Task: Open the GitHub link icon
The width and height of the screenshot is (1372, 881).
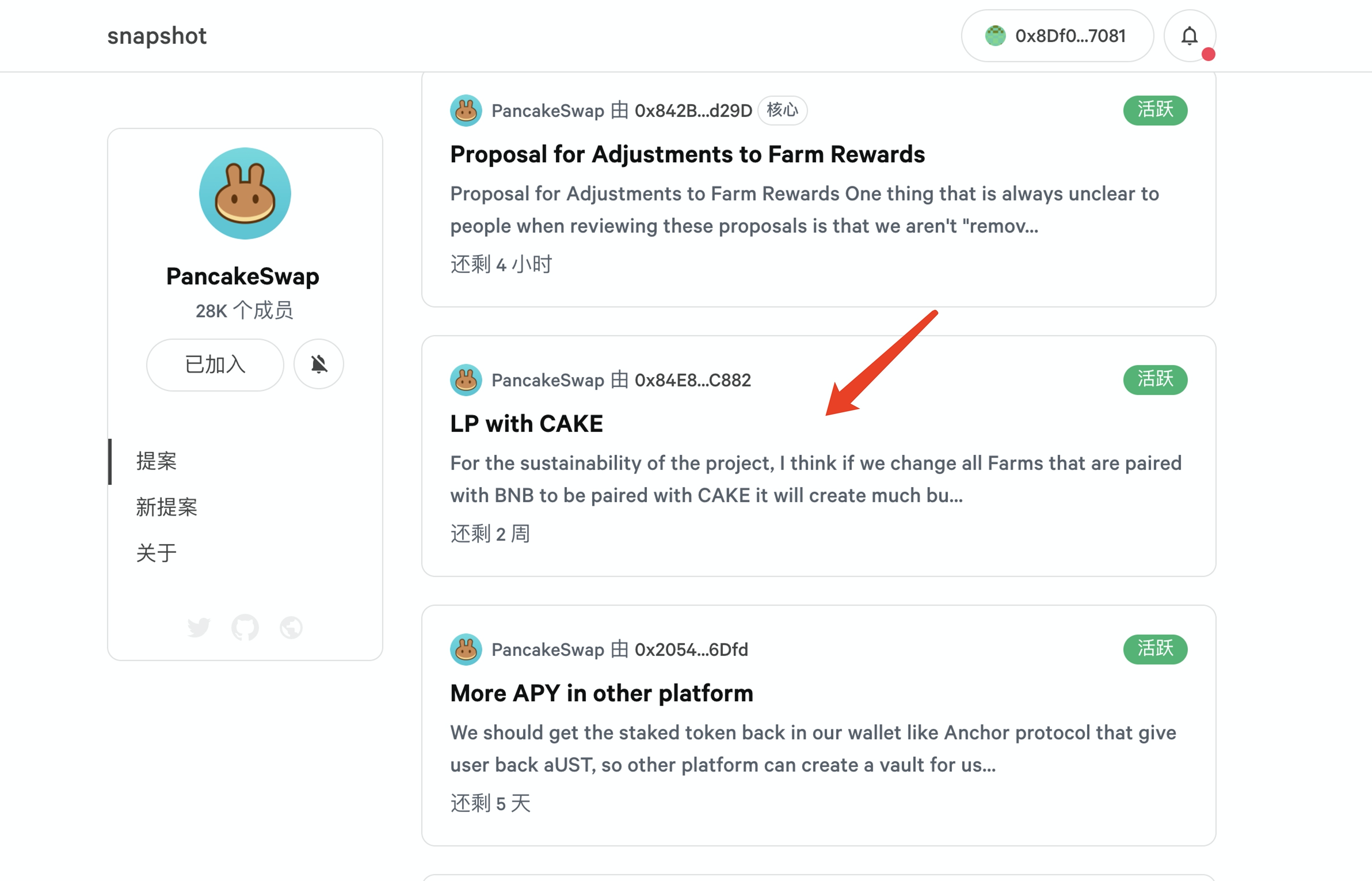Action: coord(245,627)
